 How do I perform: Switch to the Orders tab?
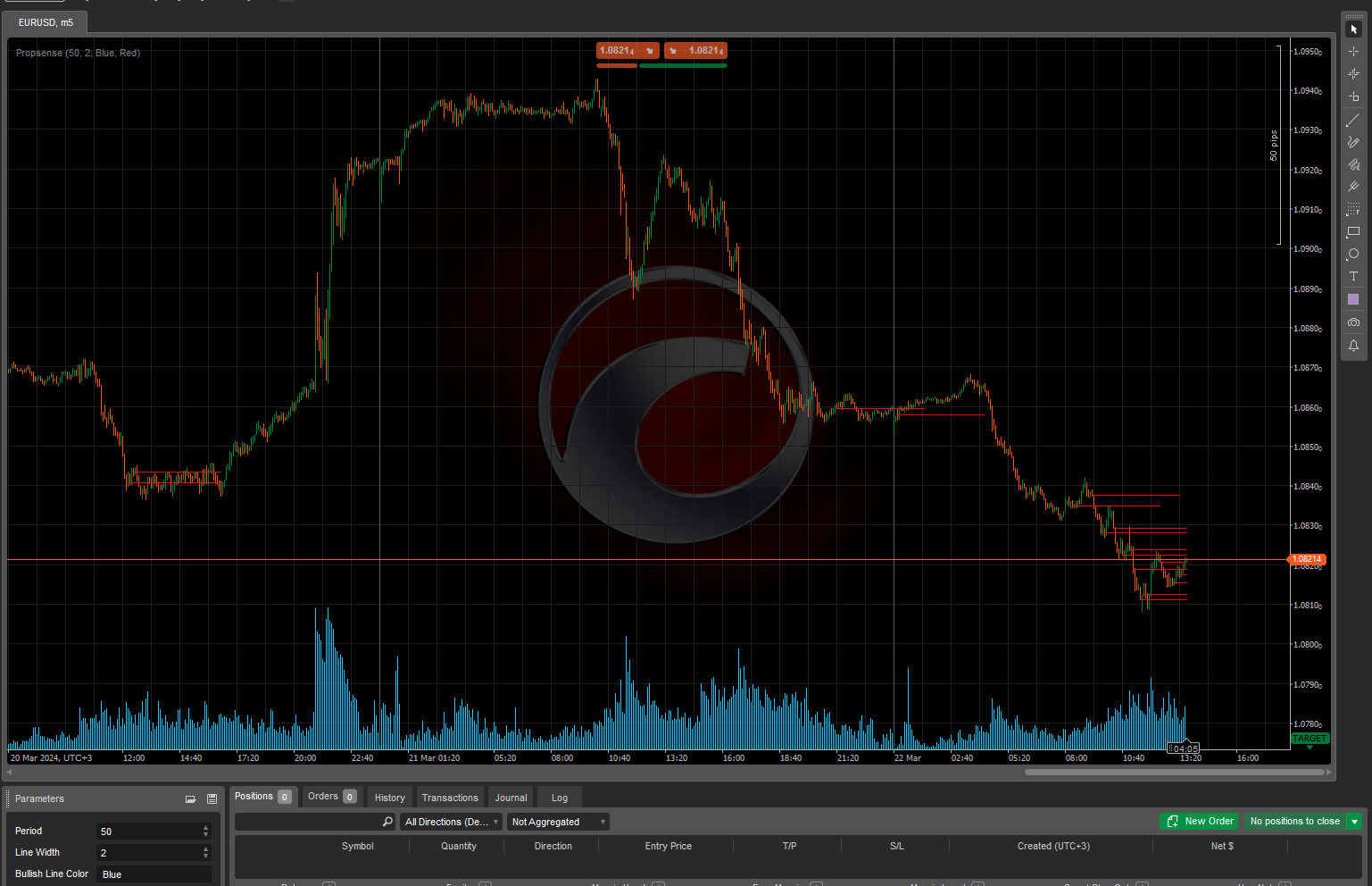click(x=332, y=797)
